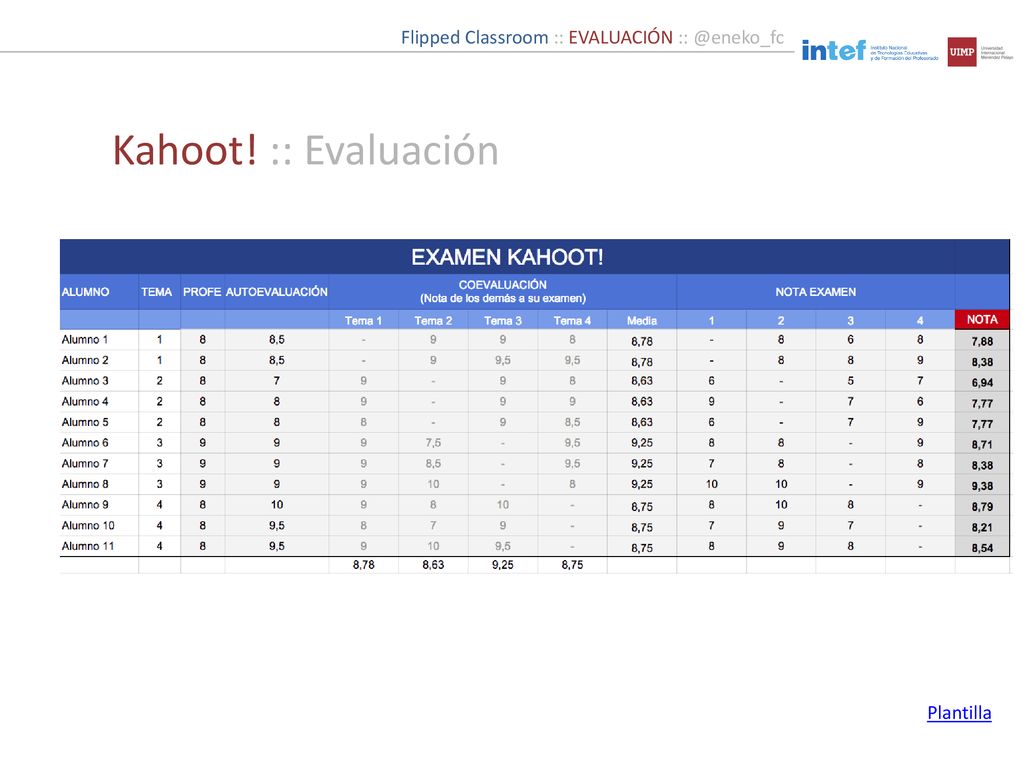Click final NOTA 7,88 for Alumno 1
The image size is (1024, 768).
[982, 341]
